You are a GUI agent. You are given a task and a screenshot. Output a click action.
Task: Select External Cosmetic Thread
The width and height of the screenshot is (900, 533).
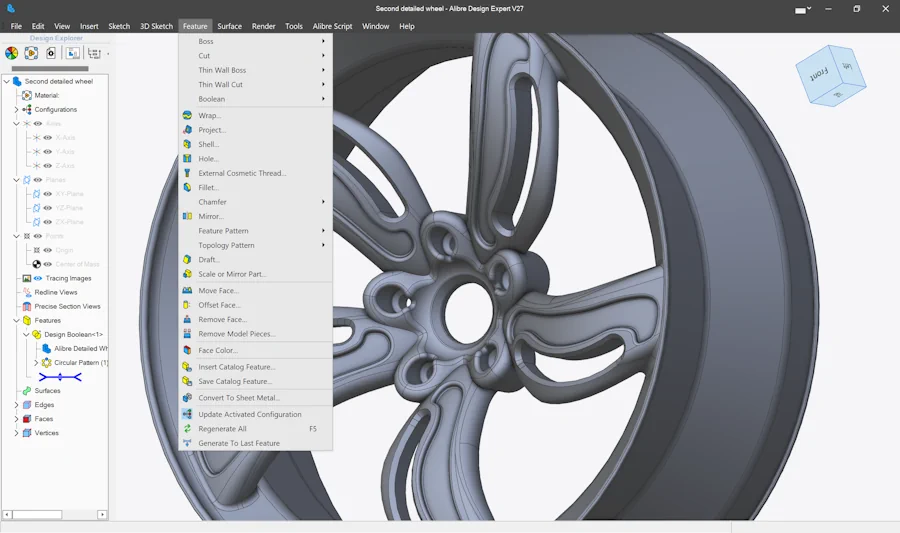[255, 173]
